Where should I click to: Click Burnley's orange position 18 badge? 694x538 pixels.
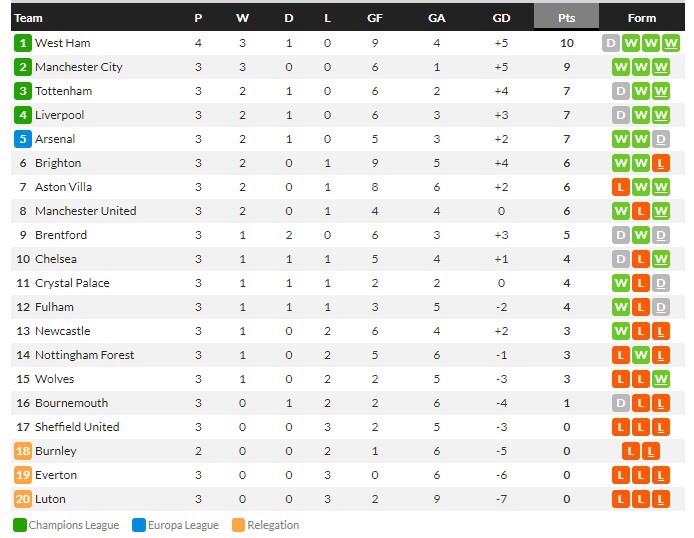(x=23, y=451)
